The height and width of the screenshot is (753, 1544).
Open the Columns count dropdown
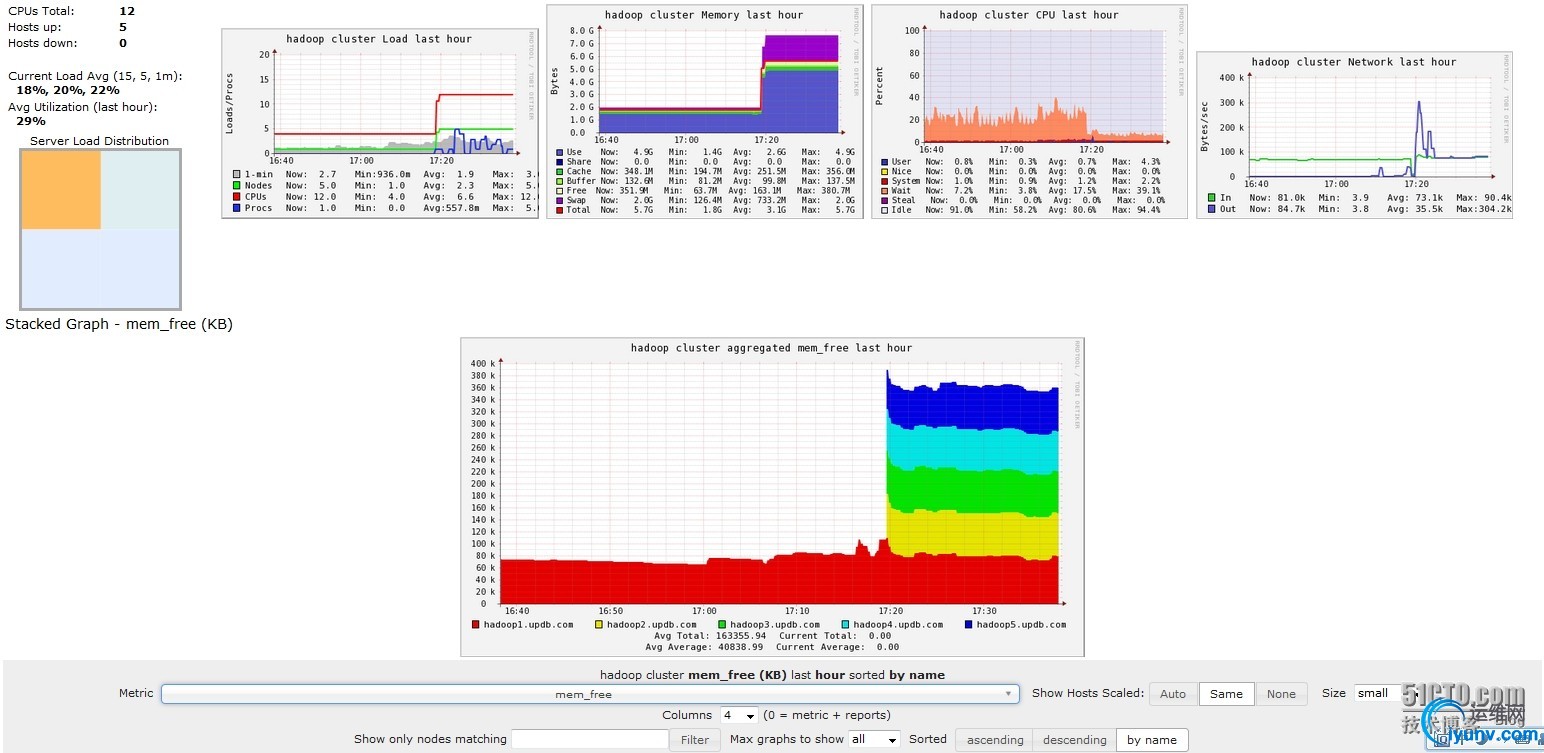(x=739, y=716)
